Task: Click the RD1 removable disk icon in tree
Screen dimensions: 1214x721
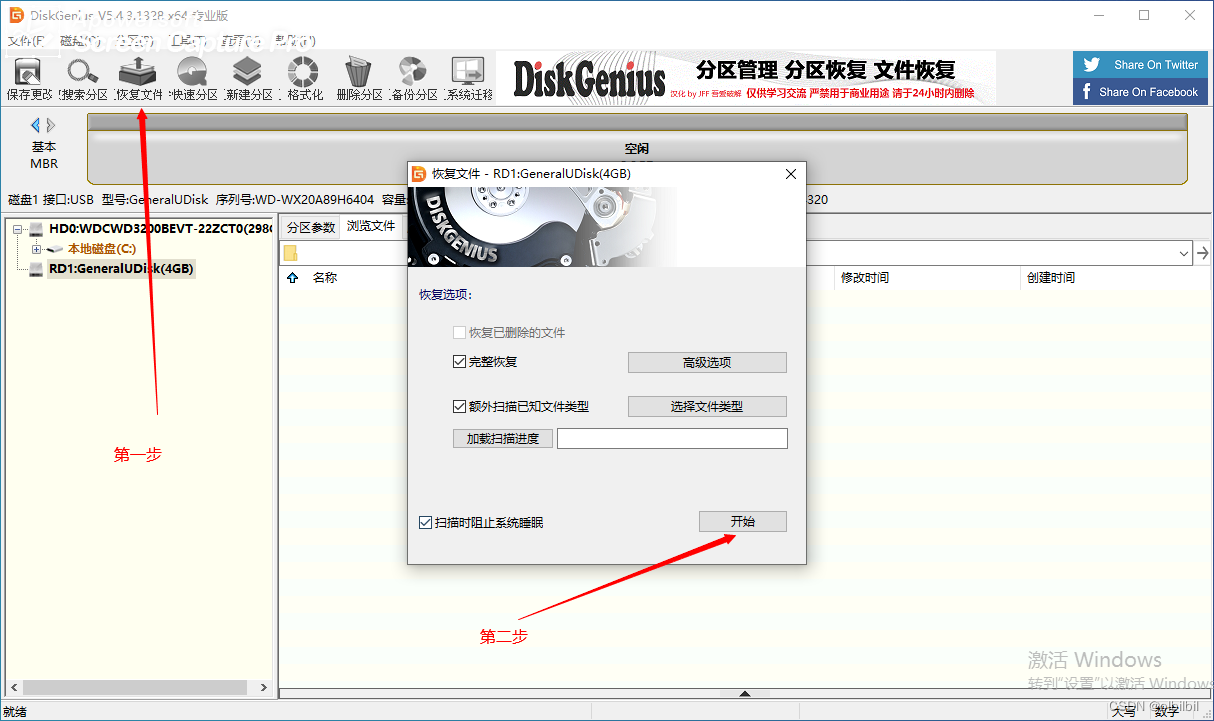Action: [x=37, y=269]
